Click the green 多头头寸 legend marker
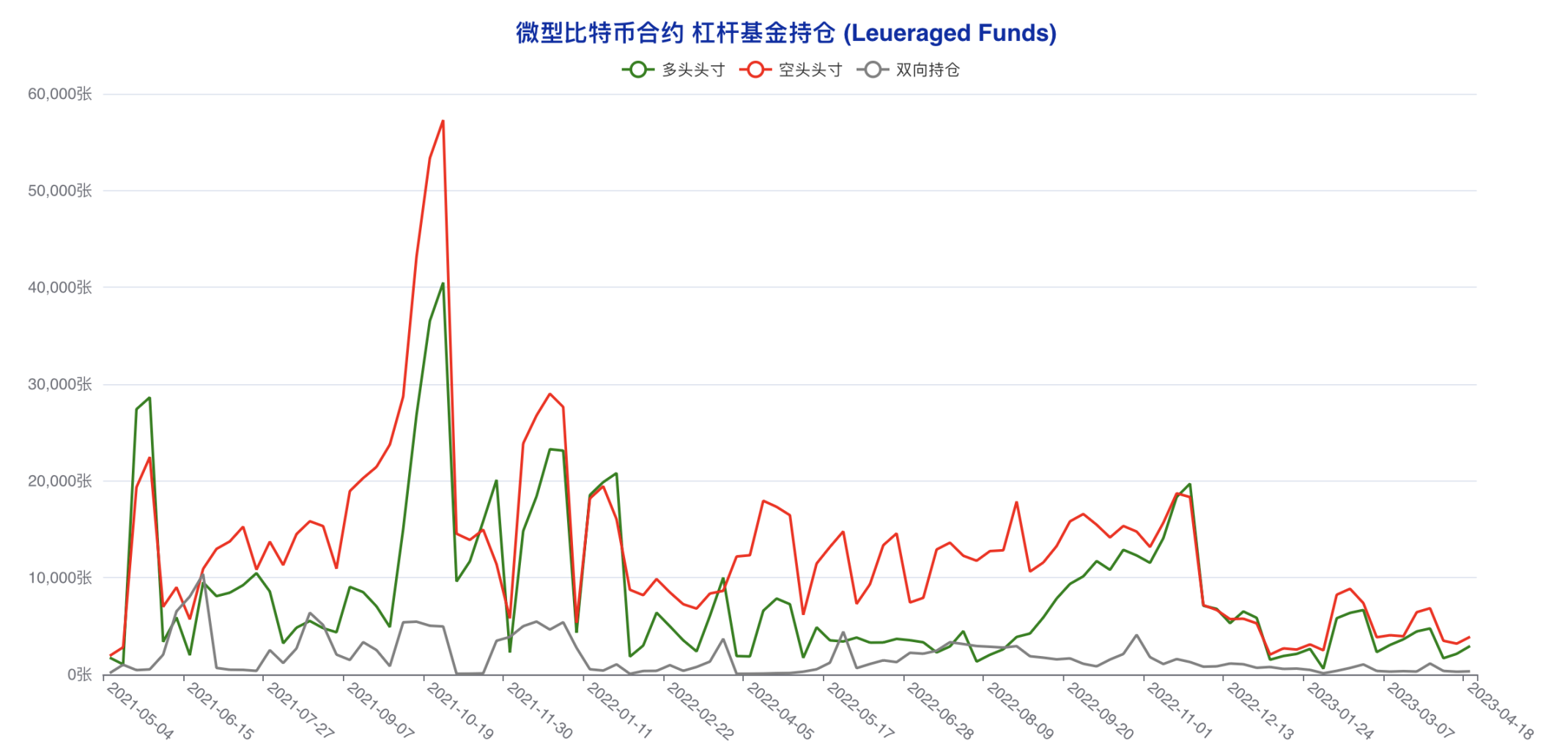1568x755 pixels. coord(638,70)
